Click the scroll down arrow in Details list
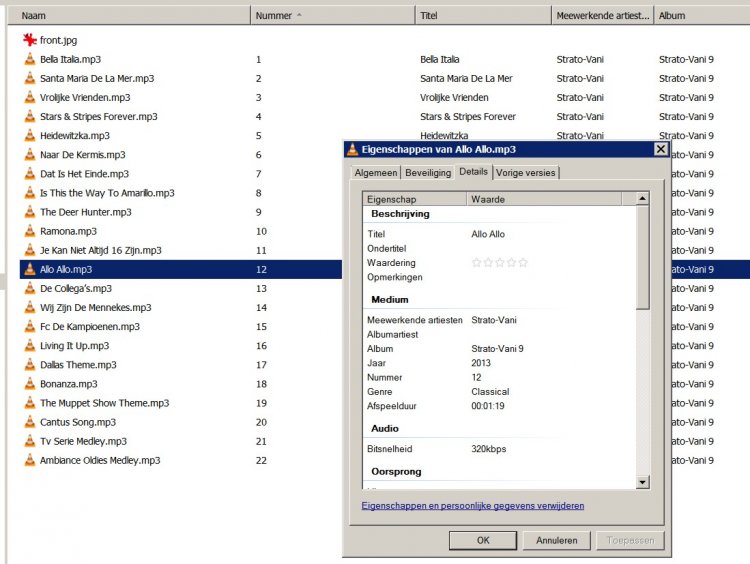Screen dimensions: 750x564 pyautogui.click(x=642, y=483)
